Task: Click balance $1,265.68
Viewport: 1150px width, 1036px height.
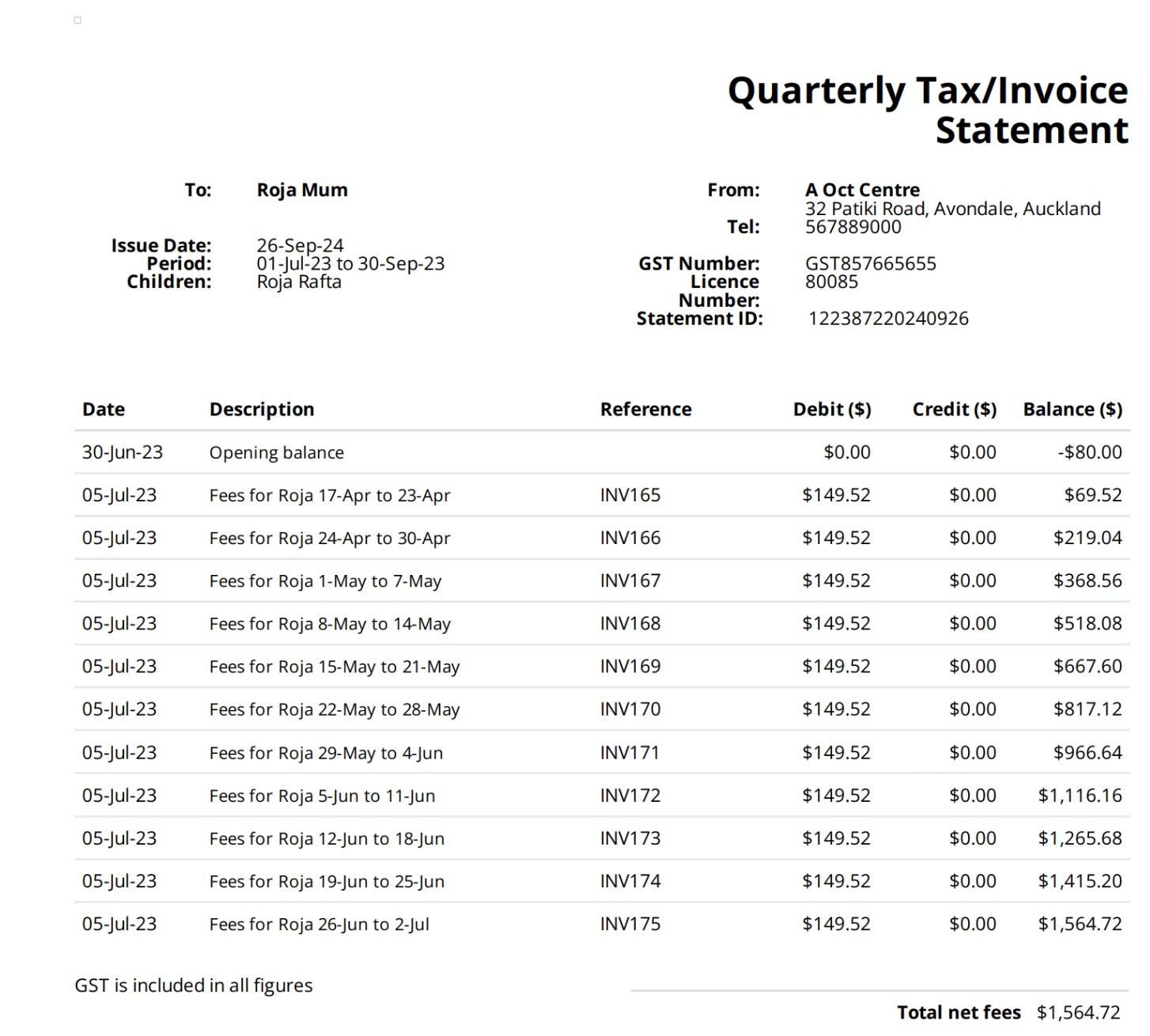Action: [x=1080, y=837]
